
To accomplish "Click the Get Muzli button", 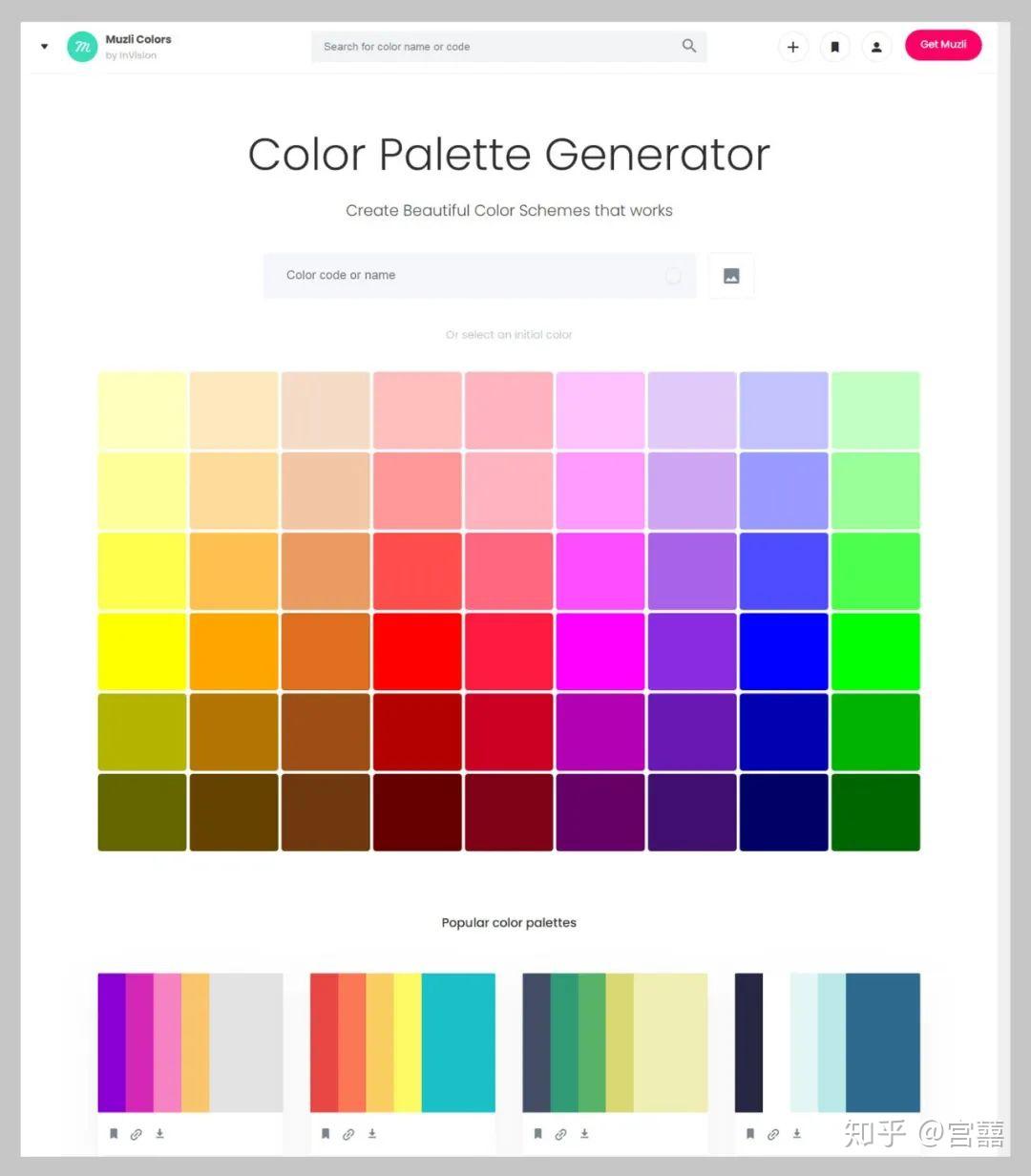I will coord(943,45).
